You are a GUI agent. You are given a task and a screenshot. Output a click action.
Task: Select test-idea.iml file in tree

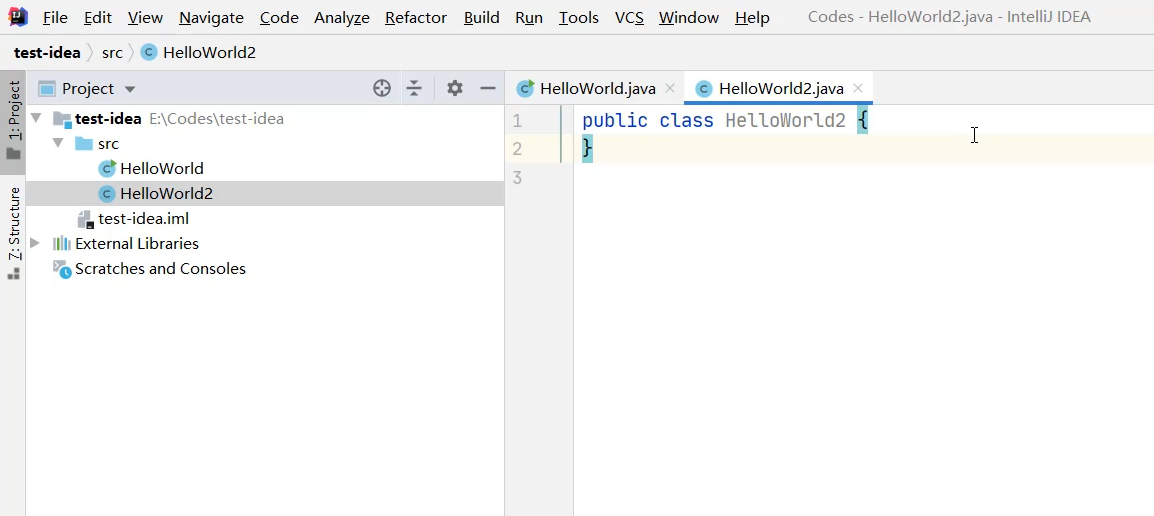[143, 218]
